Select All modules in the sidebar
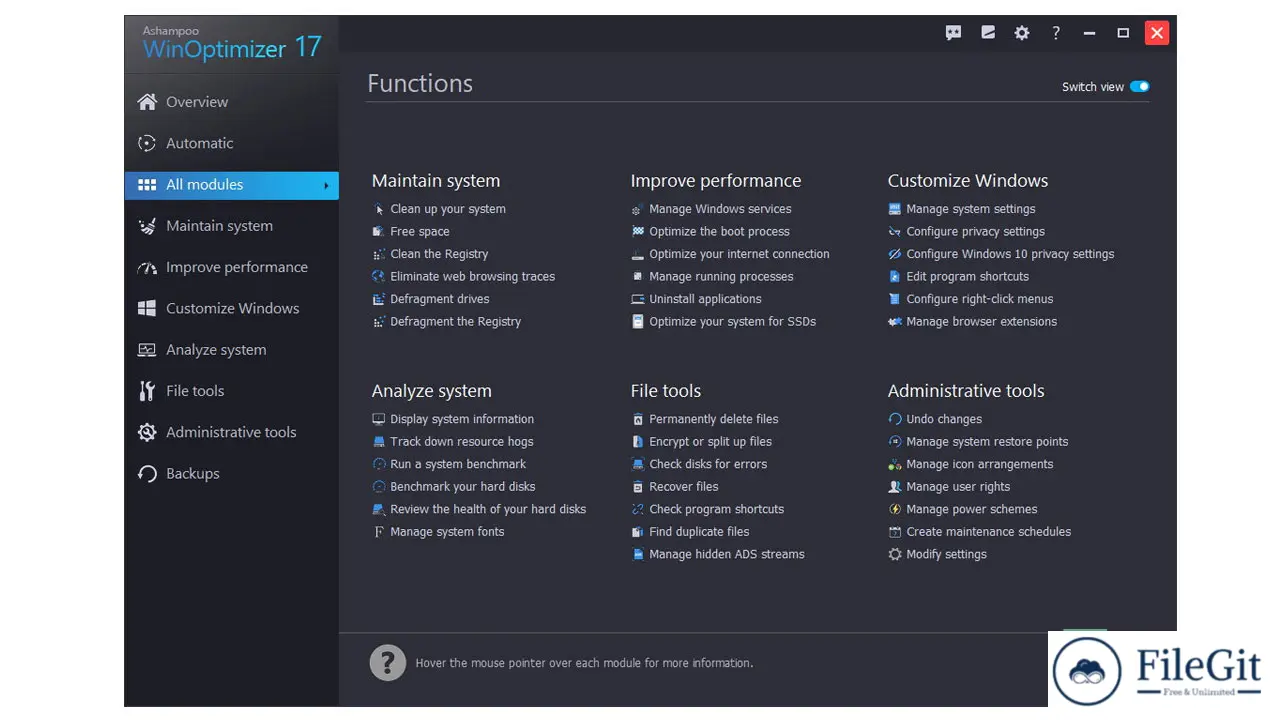This screenshot has height=720, width=1280. point(232,185)
